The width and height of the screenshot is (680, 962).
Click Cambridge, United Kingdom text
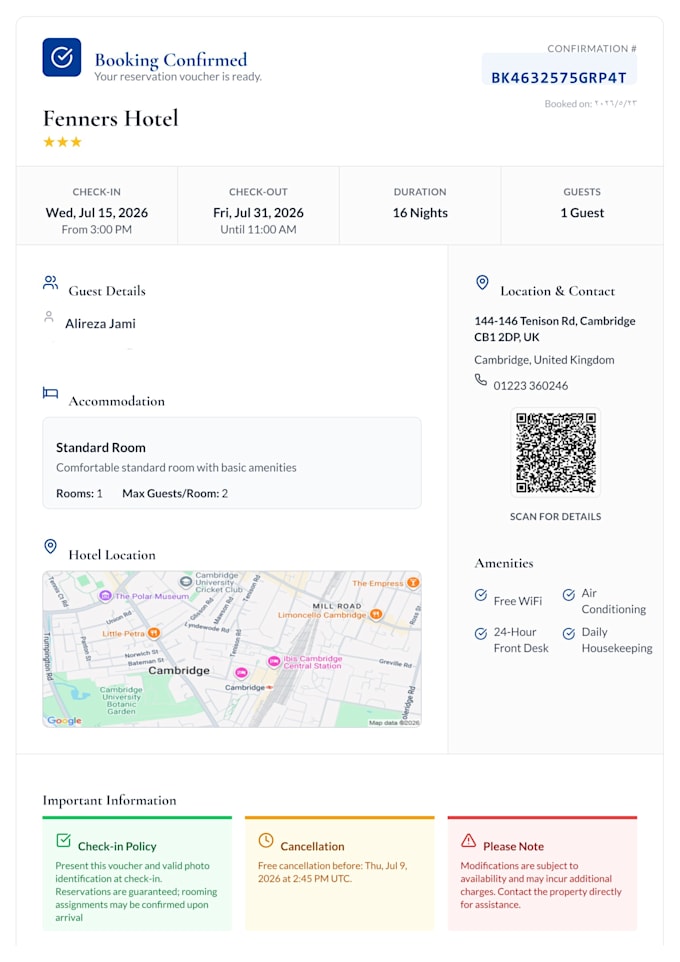point(544,360)
